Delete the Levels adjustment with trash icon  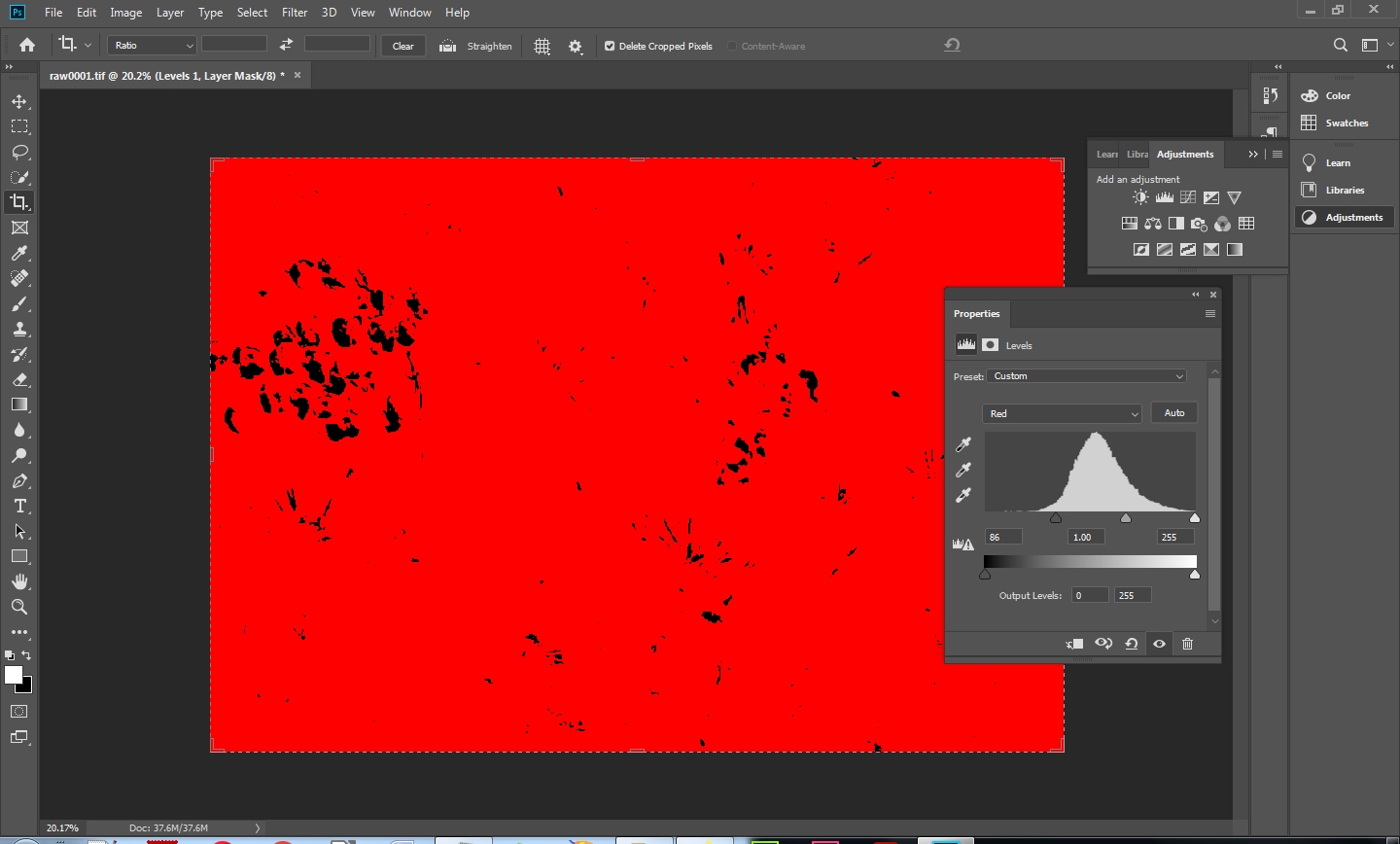pyautogui.click(x=1187, y=644)
